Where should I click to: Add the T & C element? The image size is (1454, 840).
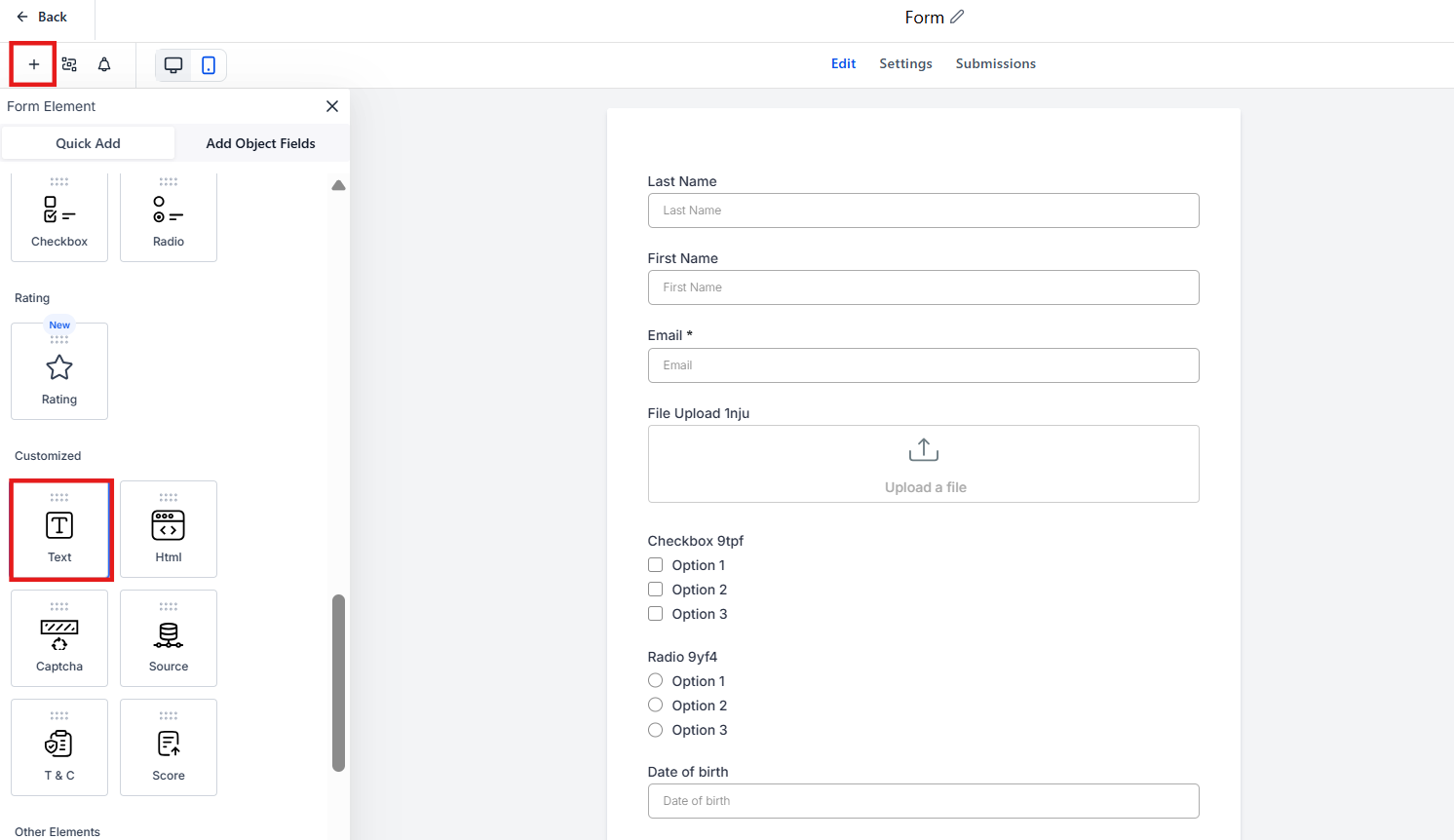pyautogui.click(x=59, y=747)
